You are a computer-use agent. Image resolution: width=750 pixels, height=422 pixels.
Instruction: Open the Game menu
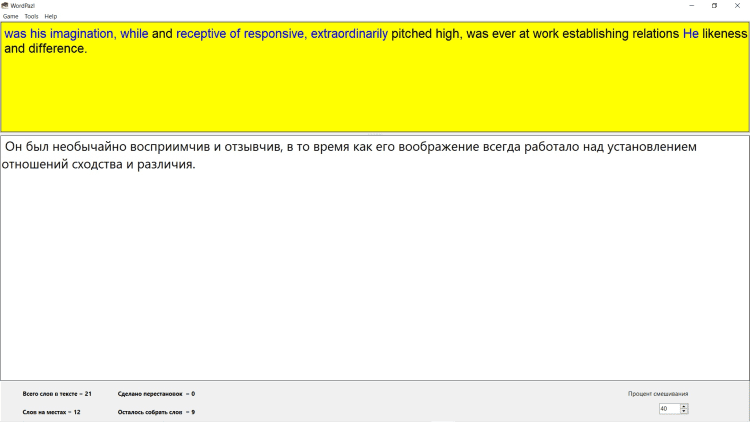10,16
